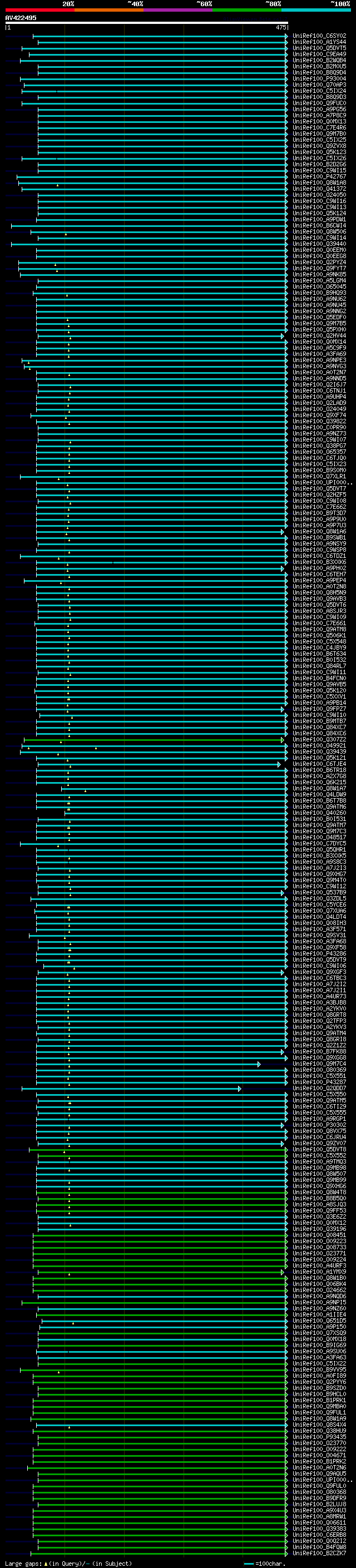The width and height of the screenshot is (356, 1568).
Task: Click hit label UniRef100_C6TJE4
Action: tap(319, 764)
